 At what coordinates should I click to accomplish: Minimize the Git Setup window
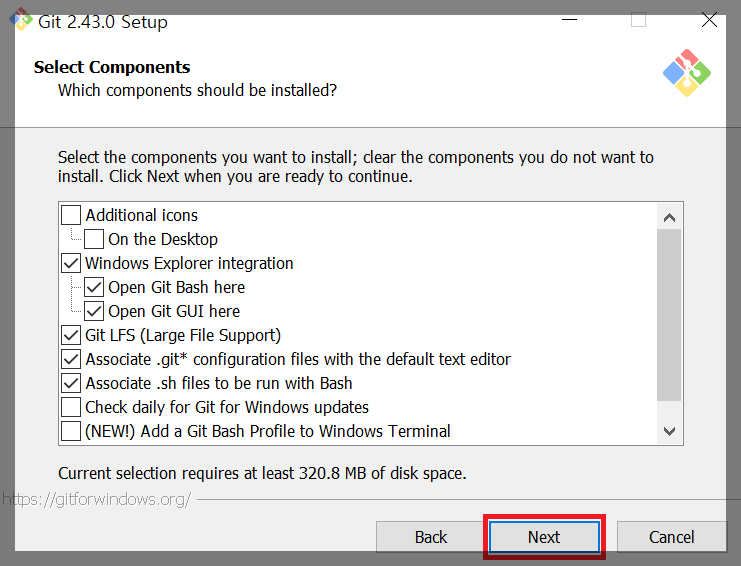569,20
